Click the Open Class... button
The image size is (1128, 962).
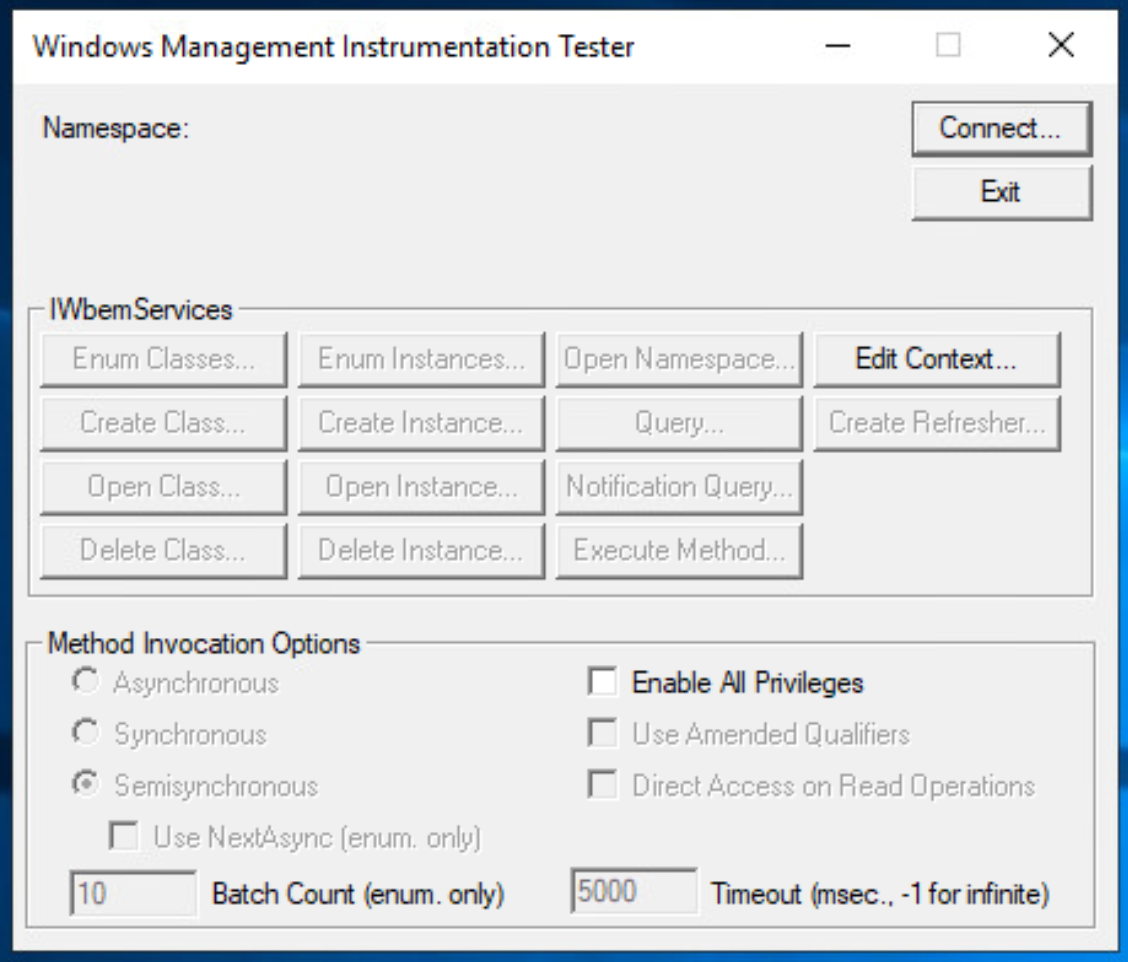point(163,487)
